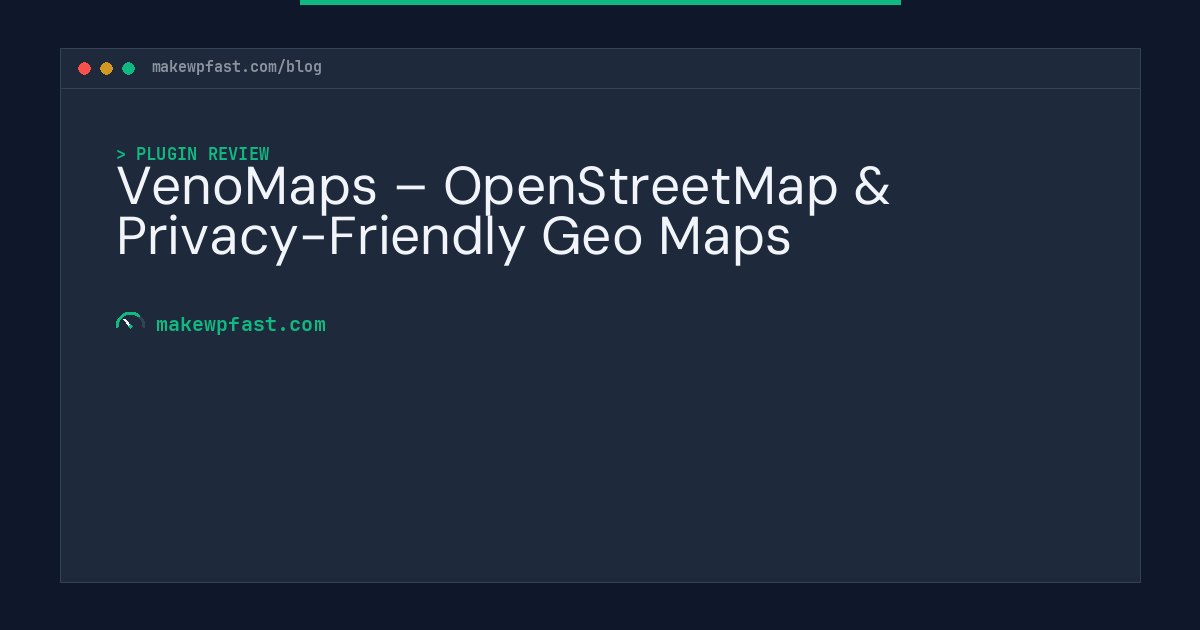Screen dimensions: 1200x630
Task: Click the traffic-light dots cluster
Action: pyautogui.click(x=106, y=68)
